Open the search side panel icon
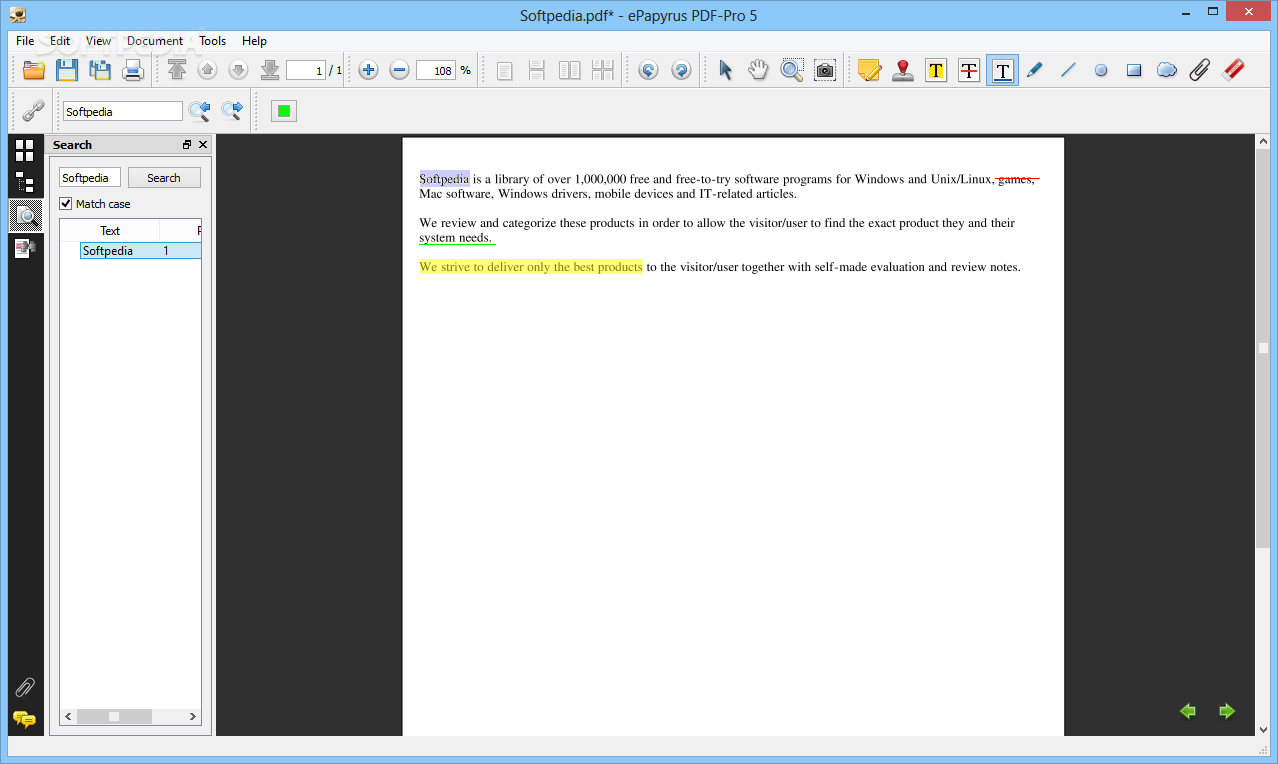Screen dimensions: 1278x764 [25, 215]
